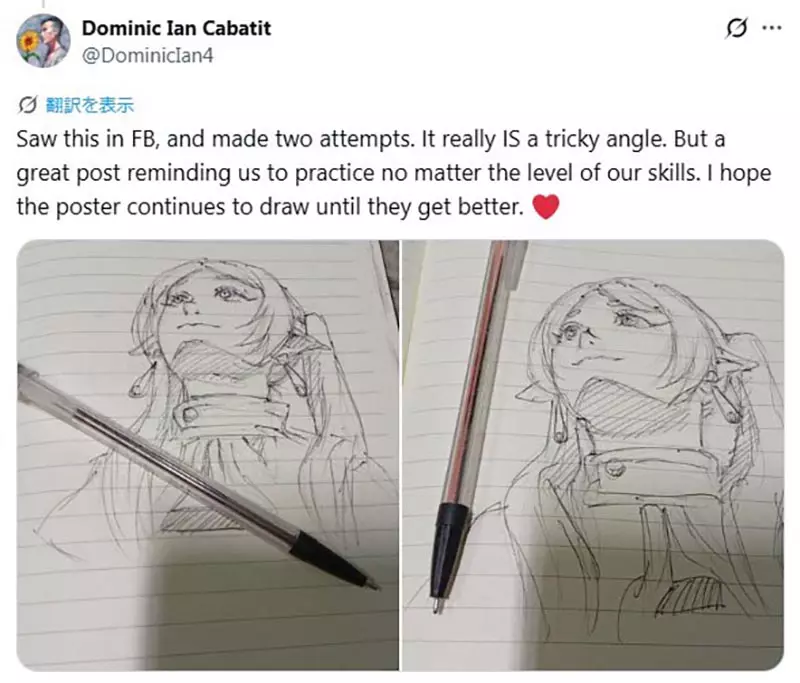This screenshot has height=683, width=800.
Task: Click the @DominicIan4 handle
Action: point(147,55)
